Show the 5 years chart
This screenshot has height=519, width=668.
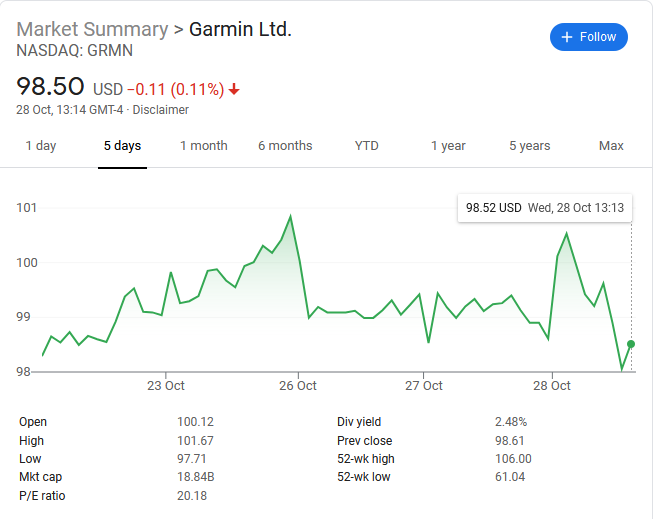pyautogui.click(x=529, y=146)
